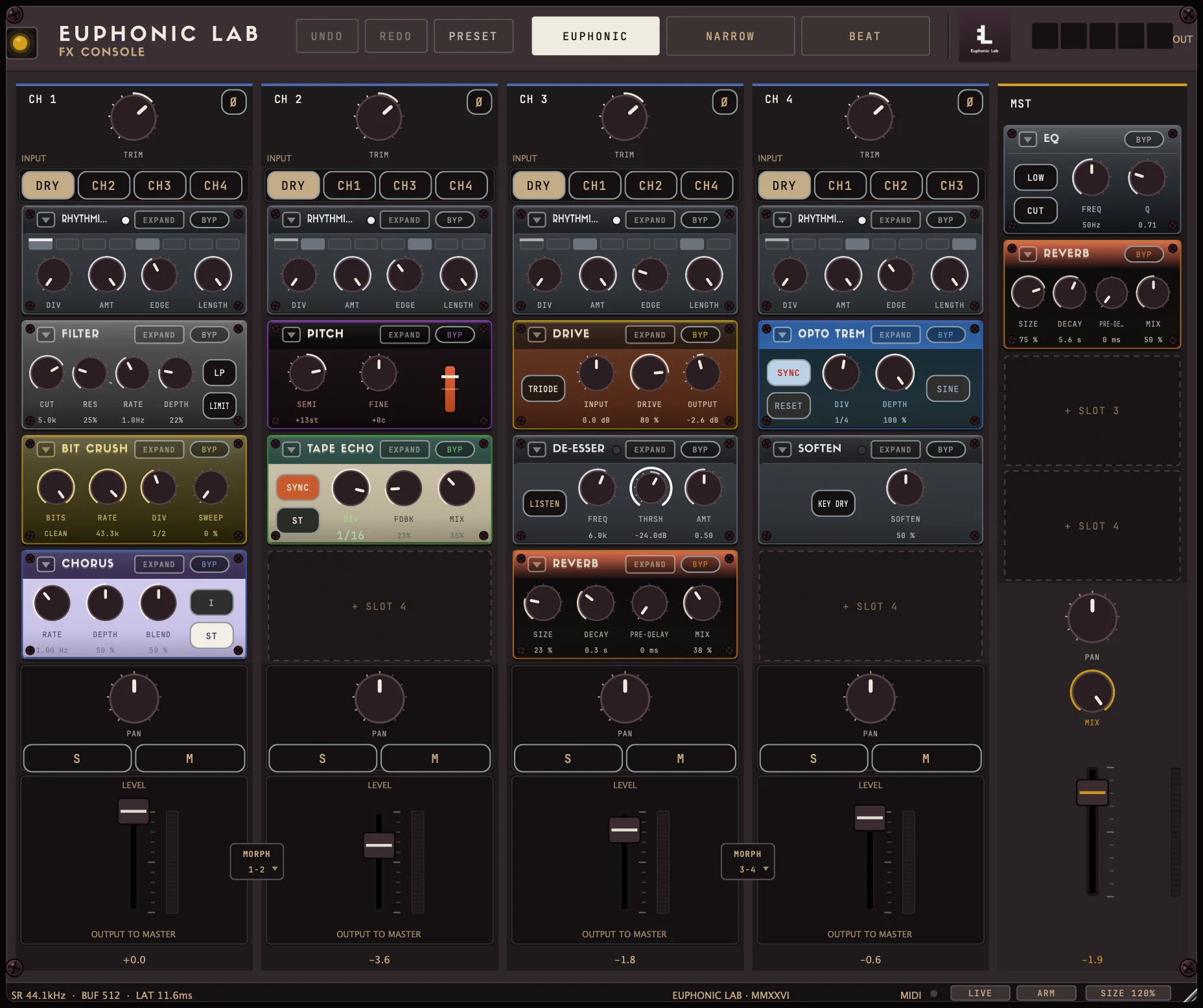
Task: Open the Filter module dropdown arrow
Action: tap(45, 334)
